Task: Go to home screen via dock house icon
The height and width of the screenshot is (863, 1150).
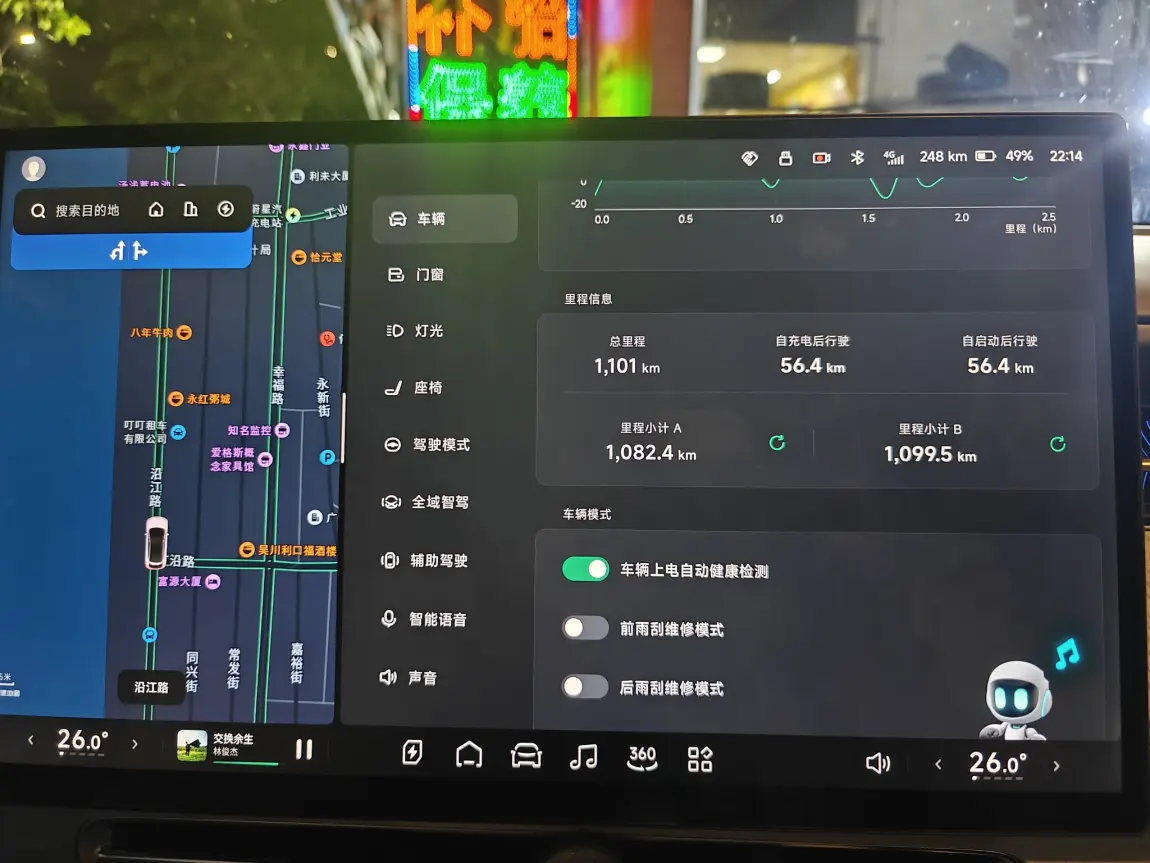Action: [469, 754]
